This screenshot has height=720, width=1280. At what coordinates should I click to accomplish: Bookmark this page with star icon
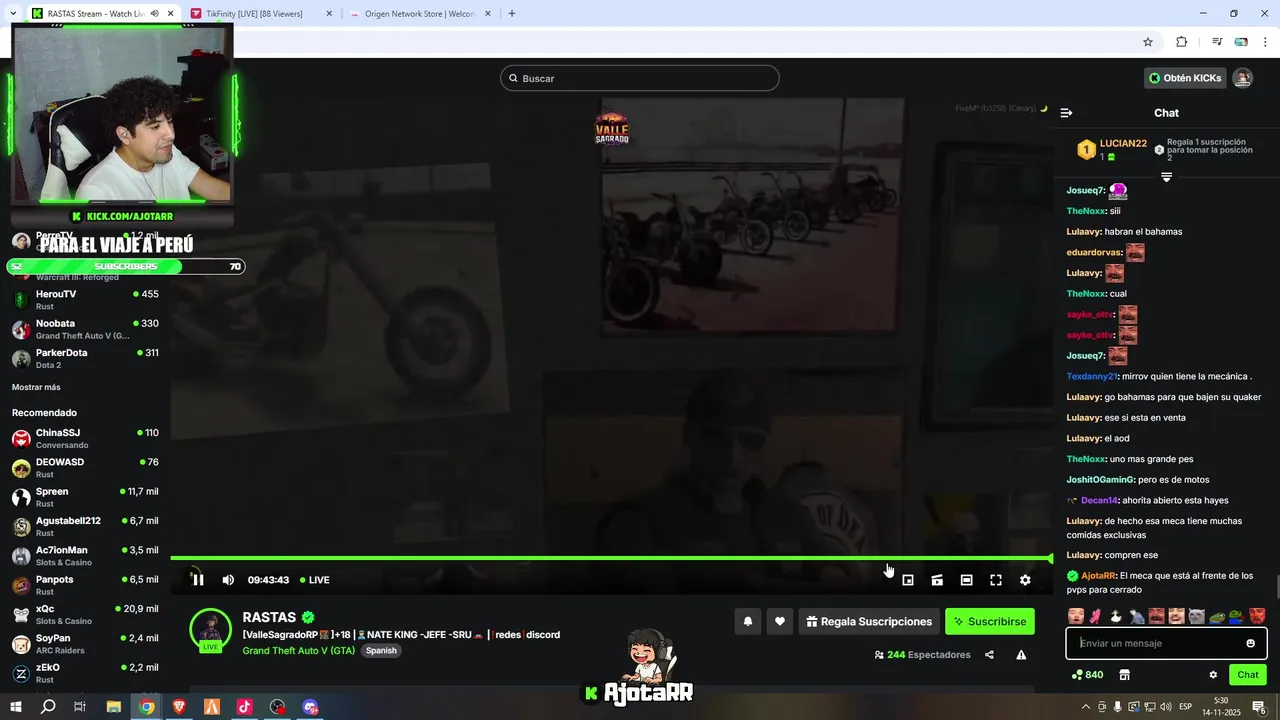pos(1148,42)
